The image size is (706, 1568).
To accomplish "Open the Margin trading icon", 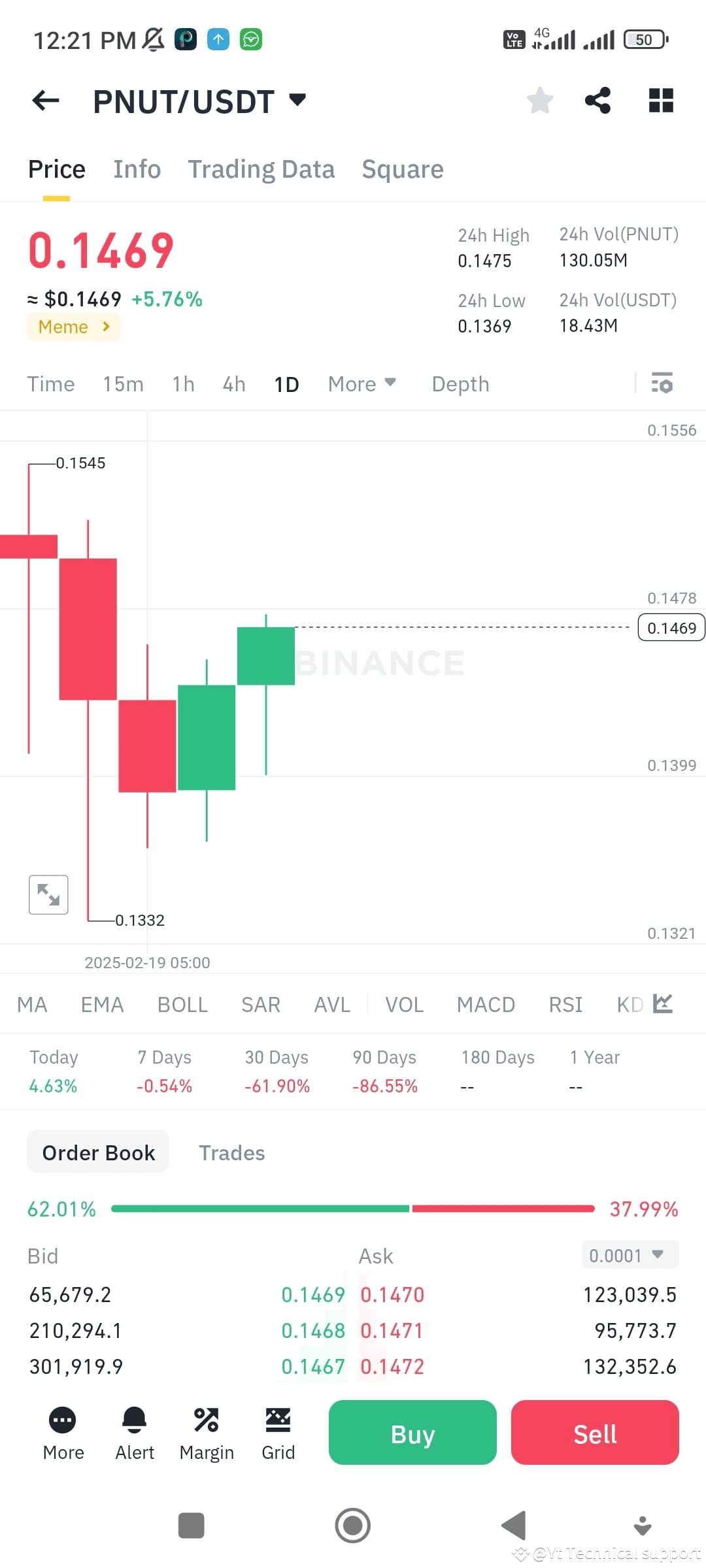I will (x=207, y=1420).
